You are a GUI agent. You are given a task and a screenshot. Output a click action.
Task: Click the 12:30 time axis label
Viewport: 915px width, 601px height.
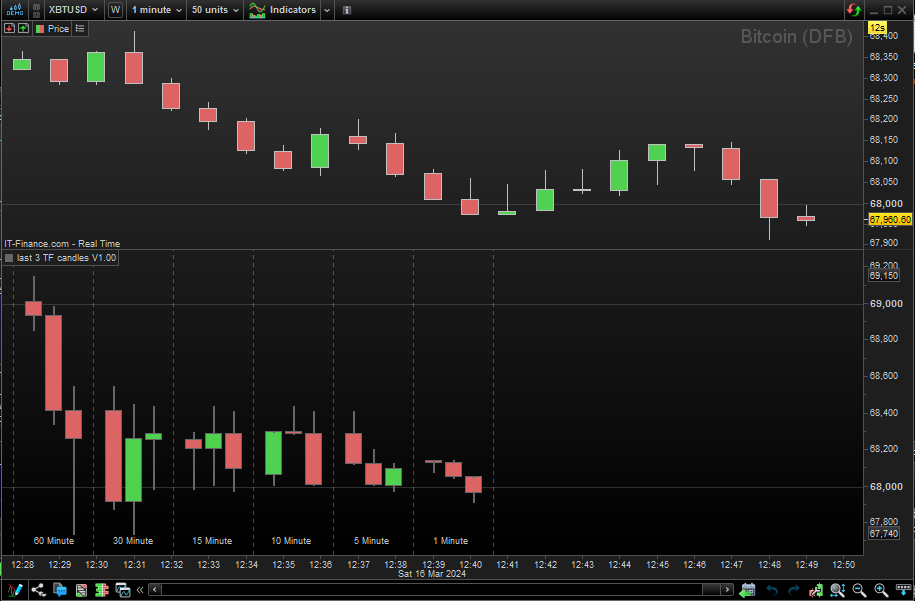pos(96,565)
